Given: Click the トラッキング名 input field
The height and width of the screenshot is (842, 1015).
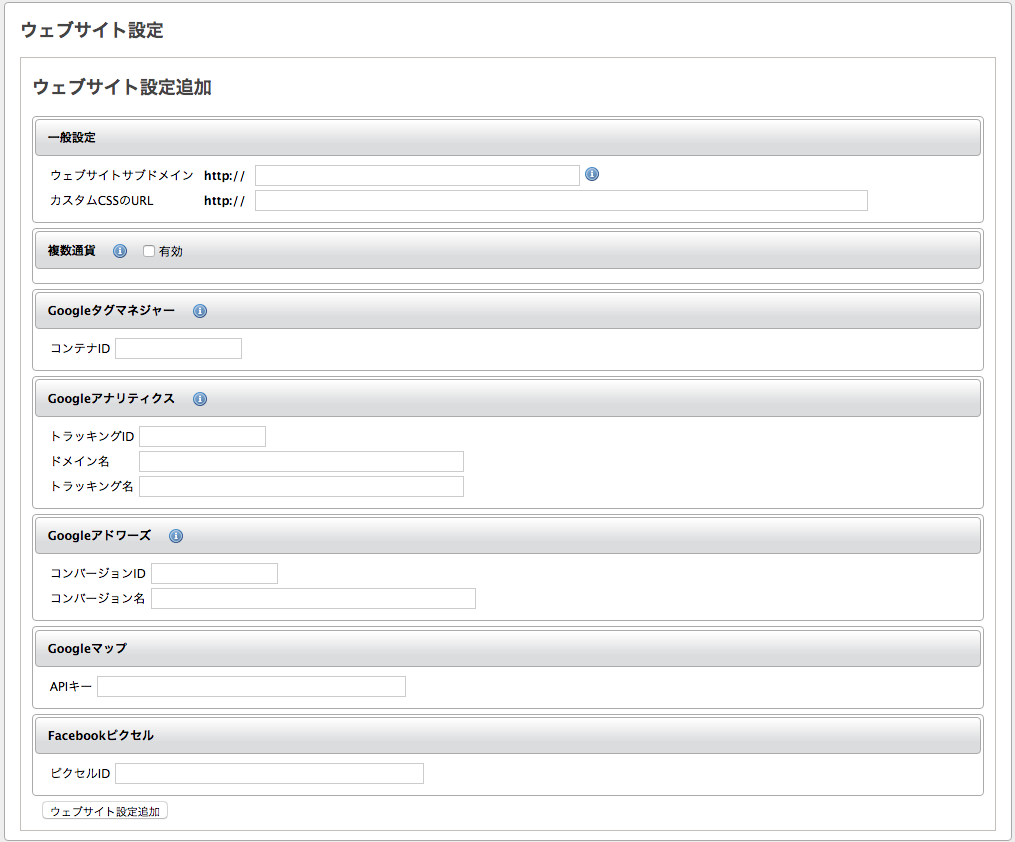Looking at the screenshot, I should click(302, 487).
